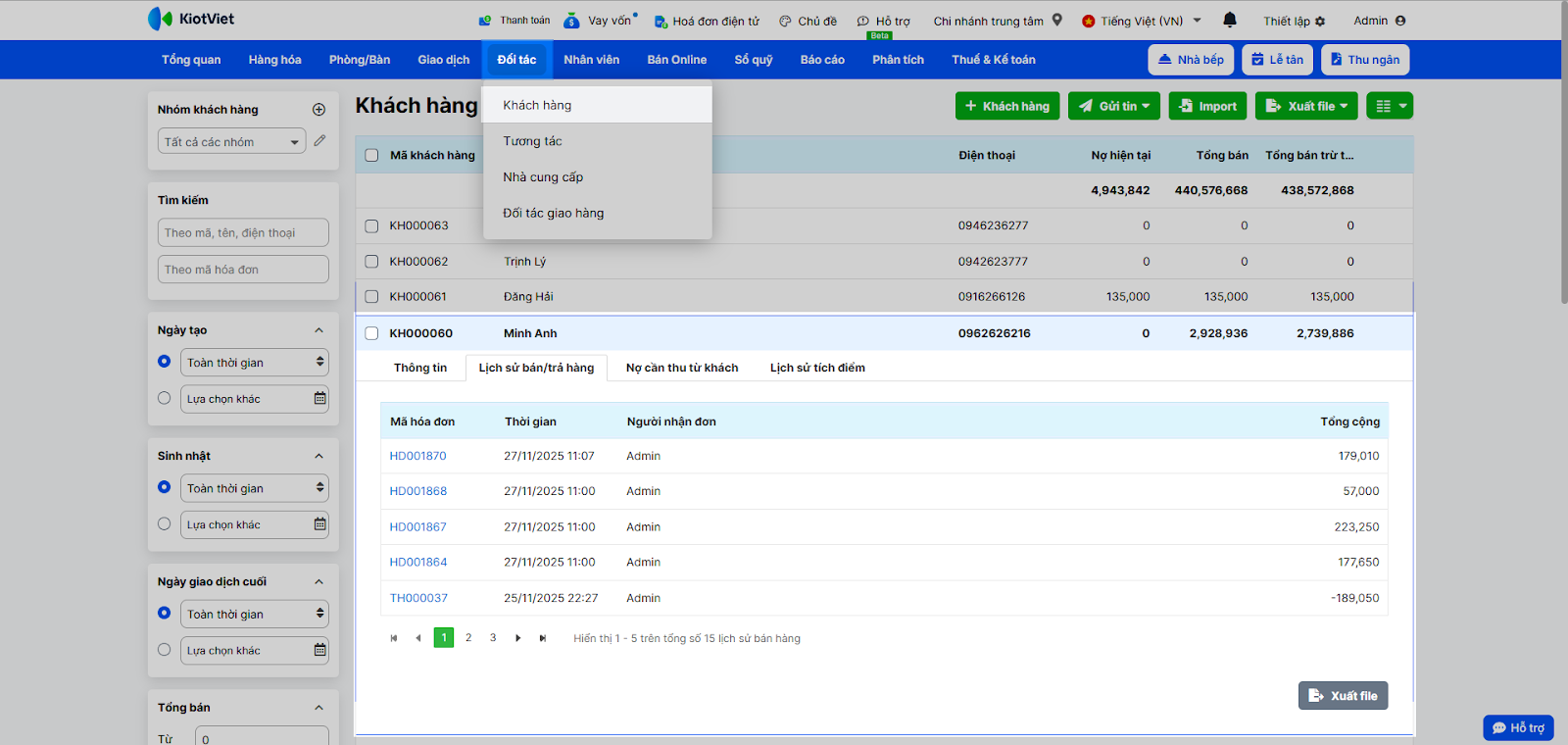1568x745 pixels.
Task: Tick the checkbox for customer KH000063
Action: pyautogui.click(x=371, y=225)
